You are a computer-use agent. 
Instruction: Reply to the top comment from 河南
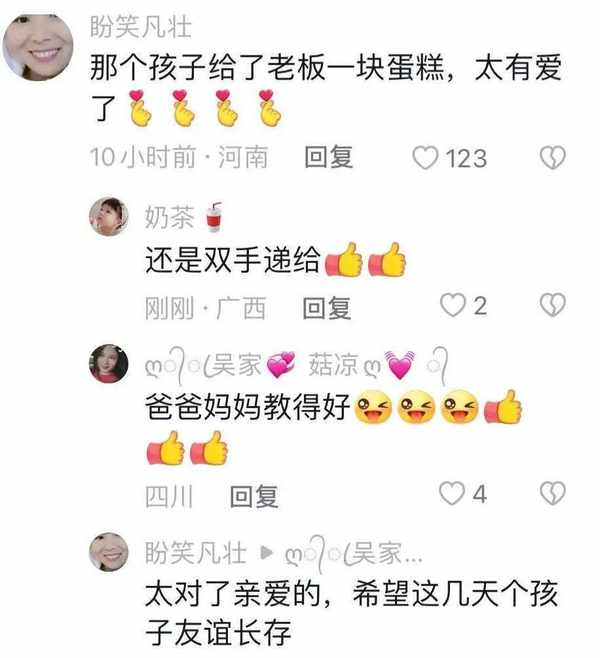(329, 157)
